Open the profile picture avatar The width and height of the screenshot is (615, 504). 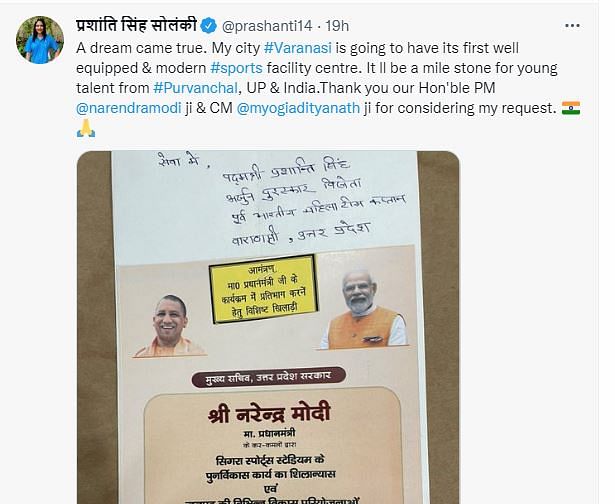coord(40,40)
